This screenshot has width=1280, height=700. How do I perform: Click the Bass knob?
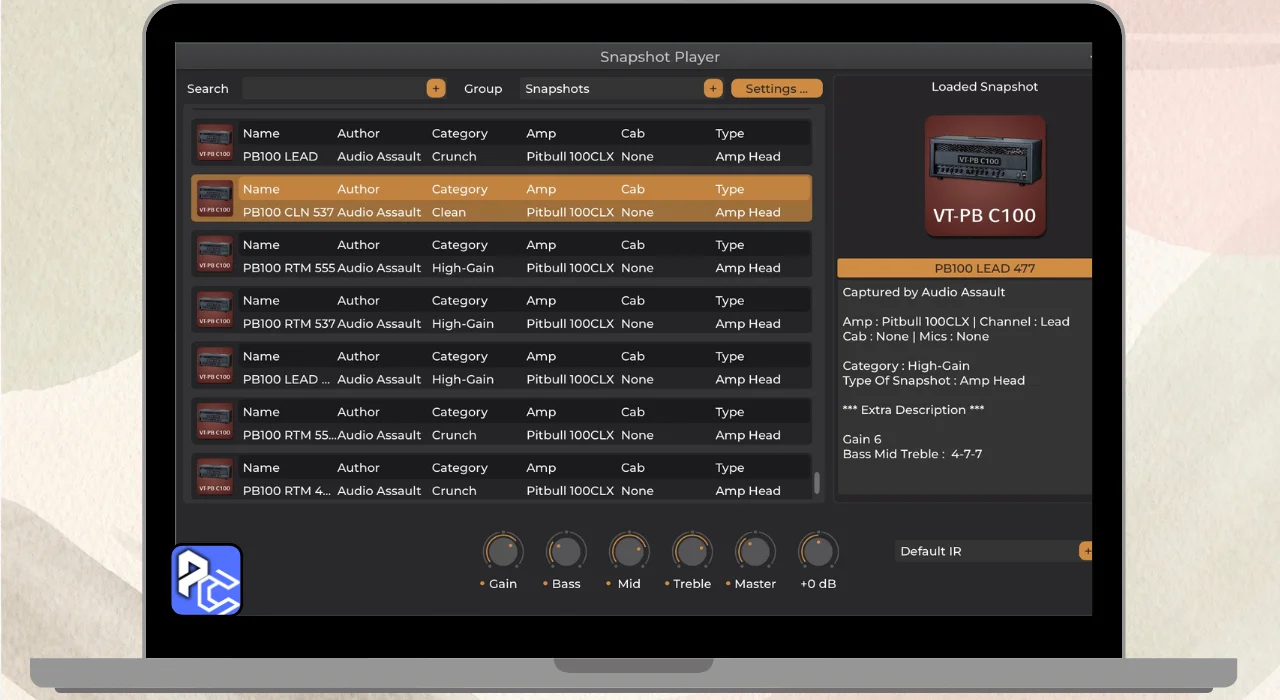tap(566, 551)
